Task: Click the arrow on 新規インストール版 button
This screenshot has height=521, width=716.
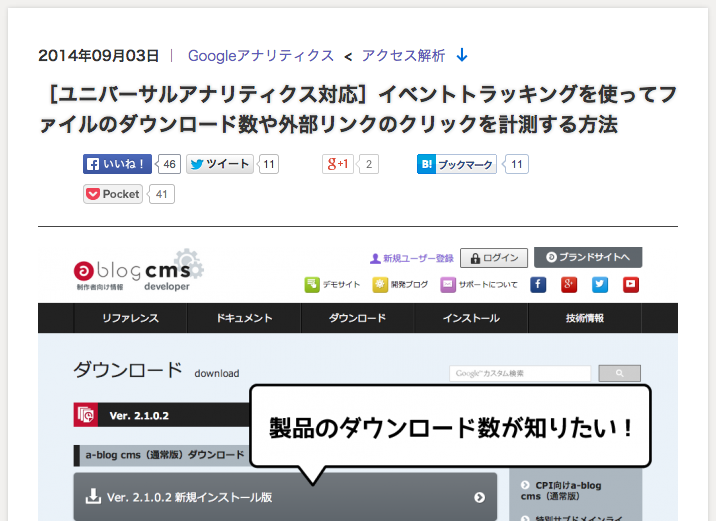Action: coord(479,497)
